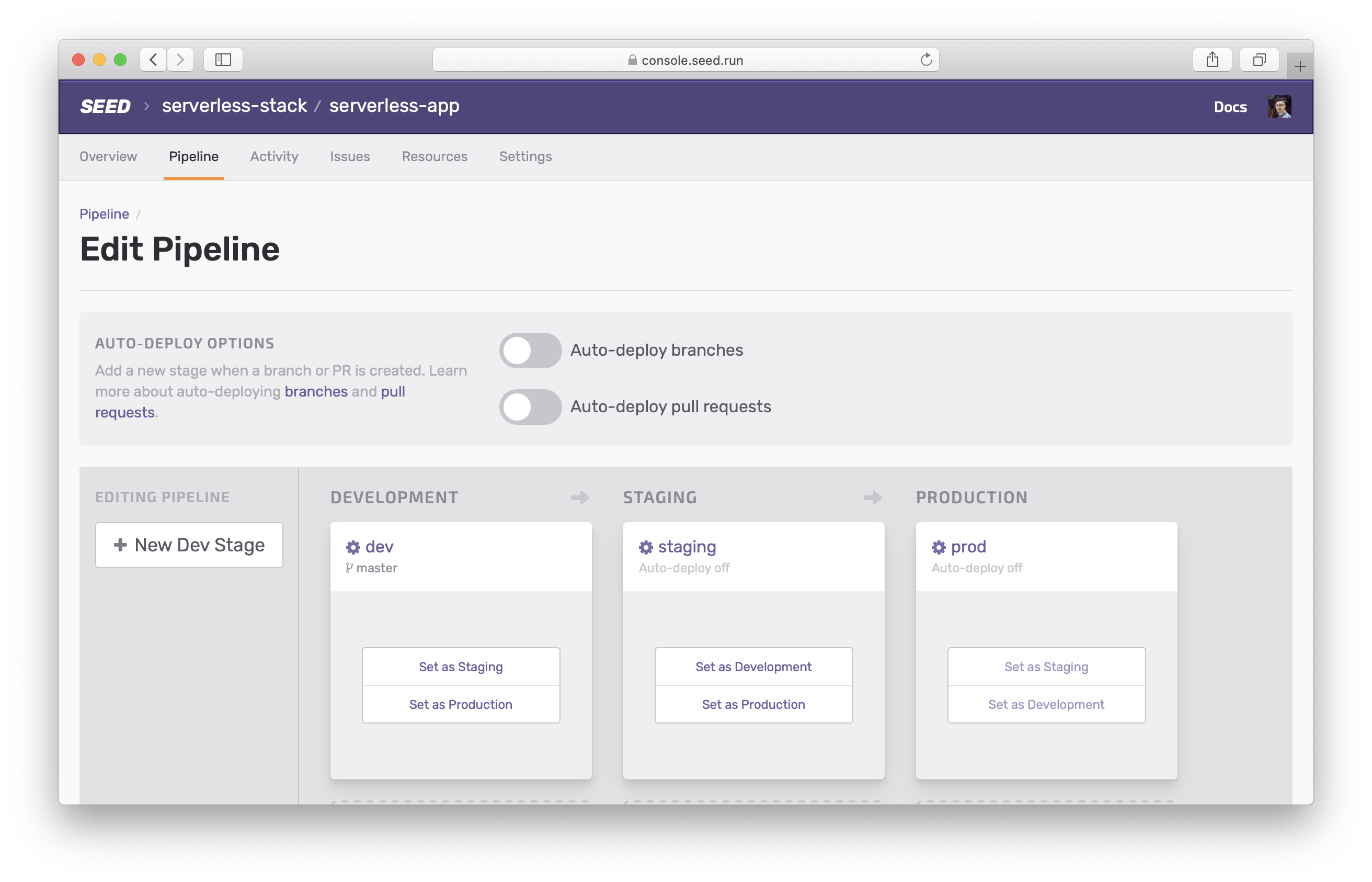Click the gear icon beside prod
The width and height of the screenshot is (1372, 882).
(939, 548)
